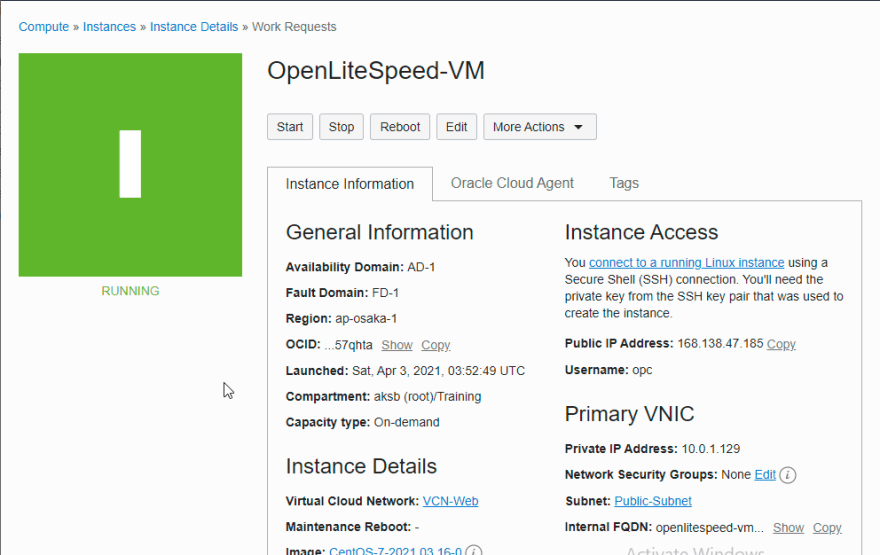This screenshot has width=880, height=555.
Task: Click the Availability Domain value AD-1
Action: tap(421, 267)
